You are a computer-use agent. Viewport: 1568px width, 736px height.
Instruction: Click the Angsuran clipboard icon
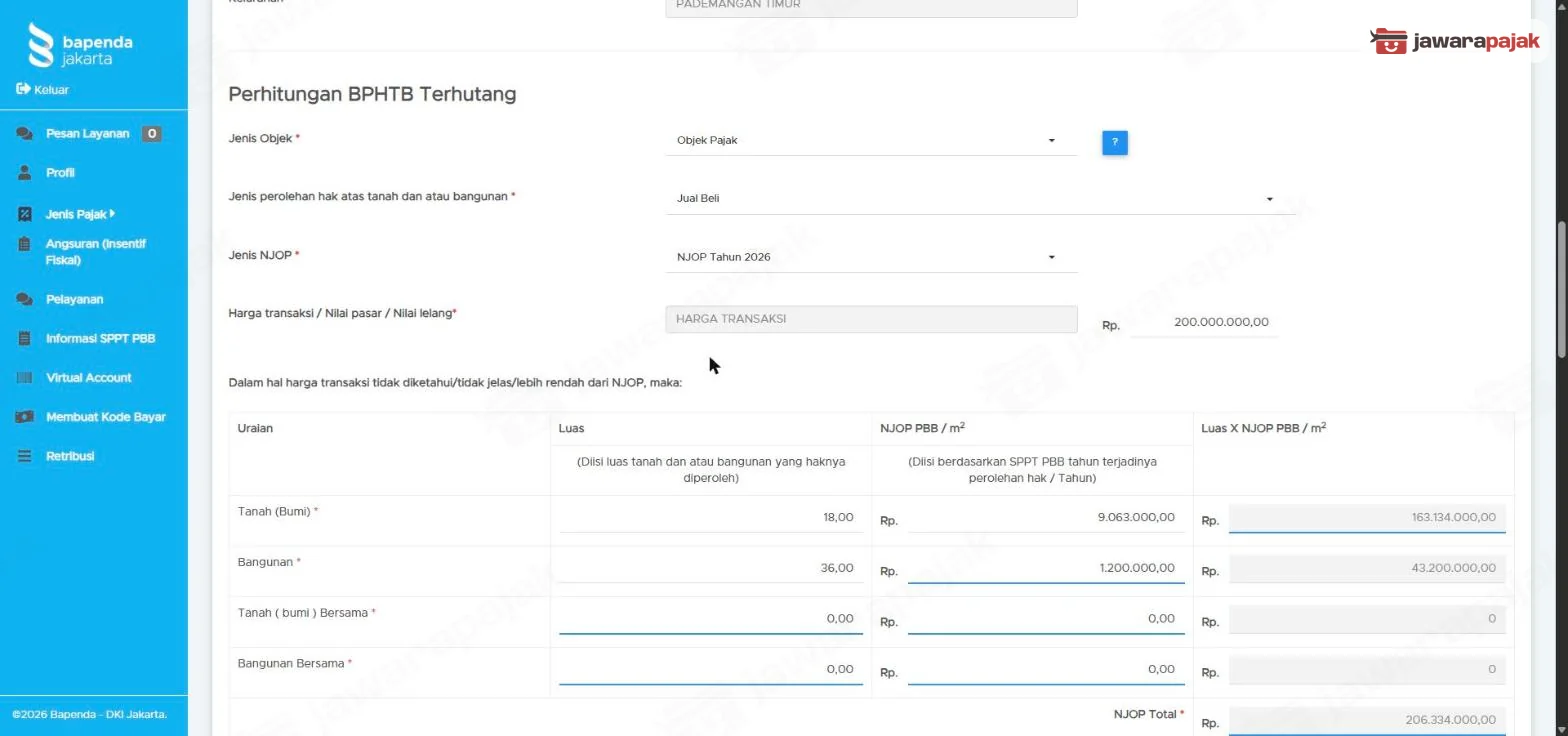(25, 244)
